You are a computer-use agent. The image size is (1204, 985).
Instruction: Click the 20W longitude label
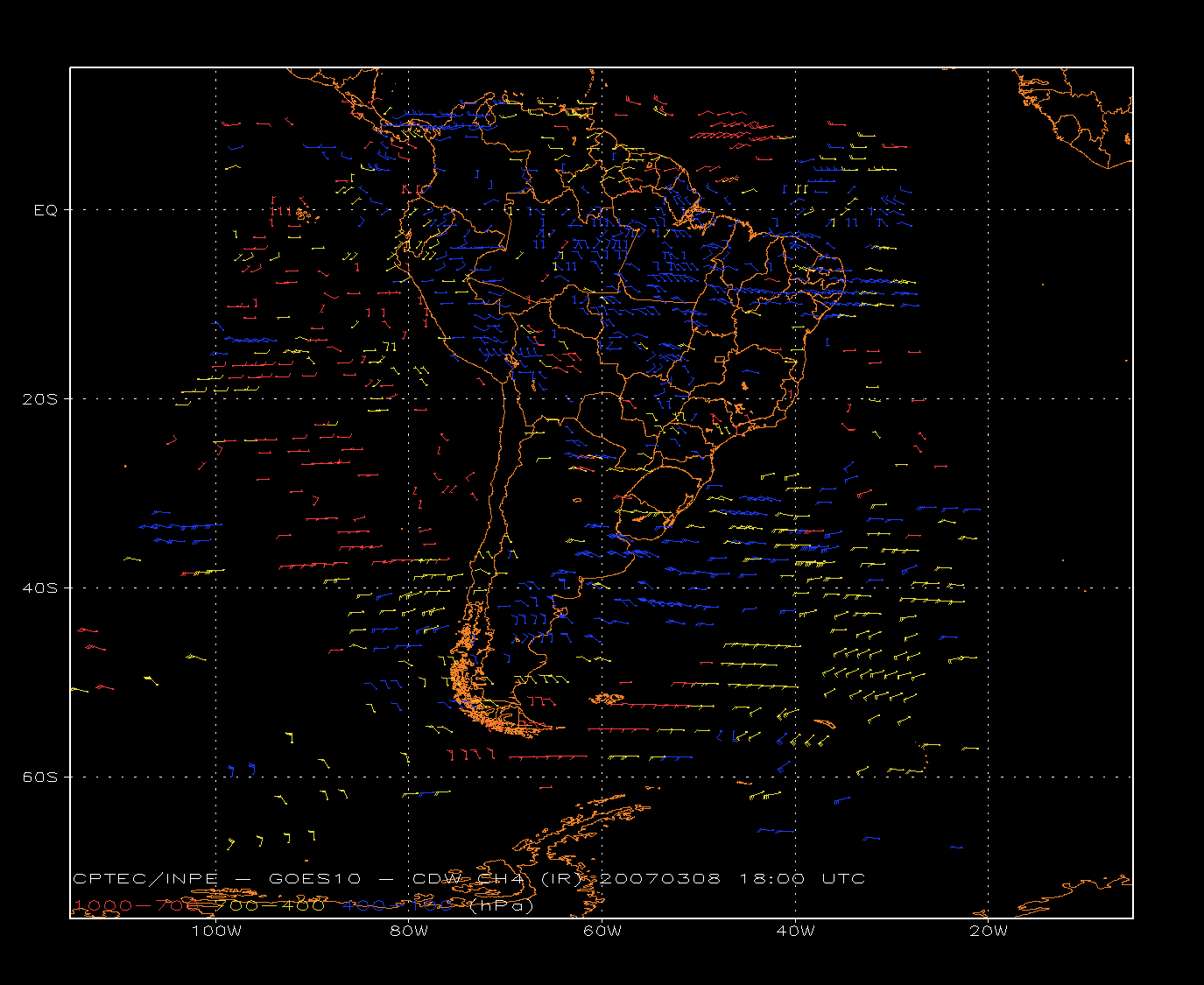pyautogui.click(x=989, y=931)
